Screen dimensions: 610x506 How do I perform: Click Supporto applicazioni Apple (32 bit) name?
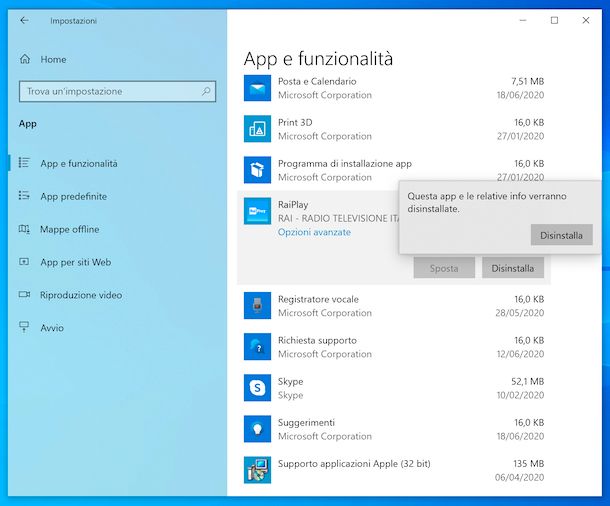354,464
